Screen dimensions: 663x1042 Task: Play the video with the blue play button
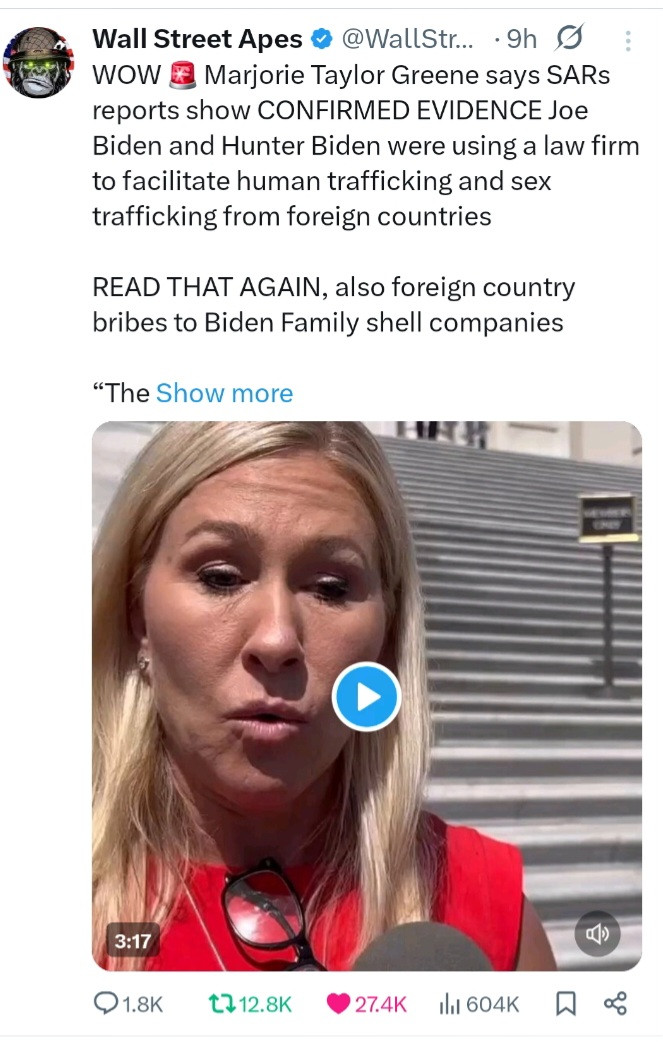(366, 696)
